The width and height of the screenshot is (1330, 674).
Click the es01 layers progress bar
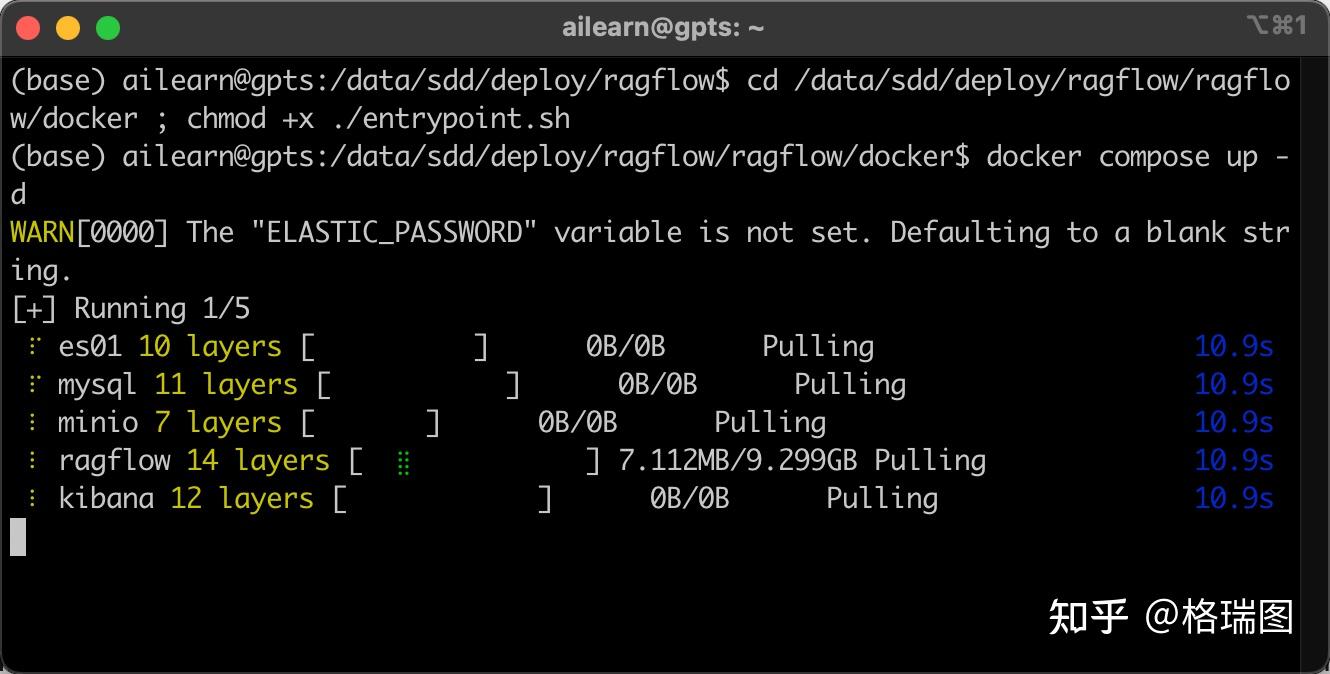click(x=394, y=347)
